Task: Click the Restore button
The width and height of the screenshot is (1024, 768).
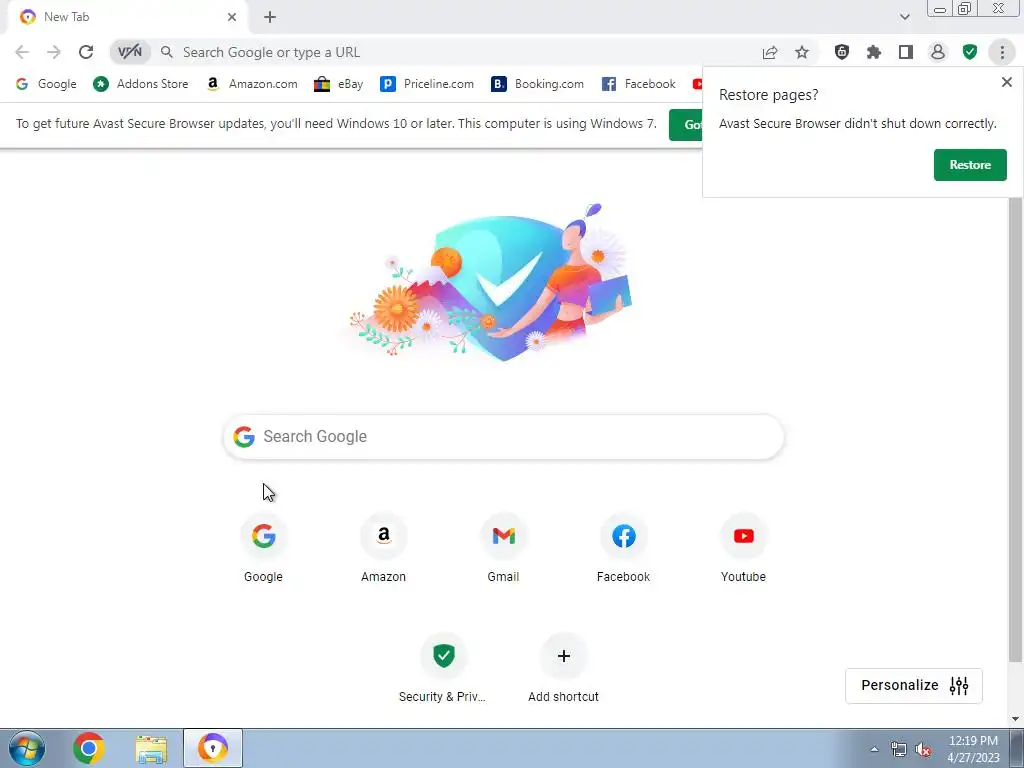Action: pyautogui.click(x=970, y=165)
